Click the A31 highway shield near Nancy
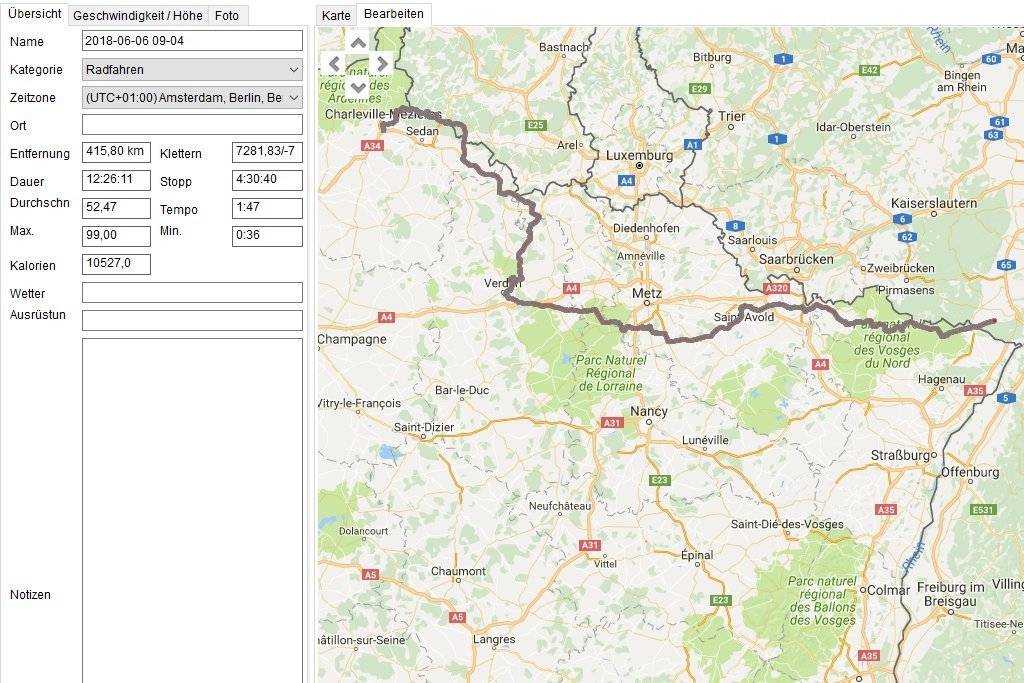The height and width of the screenshot is (683, 1024). point(611,423)
